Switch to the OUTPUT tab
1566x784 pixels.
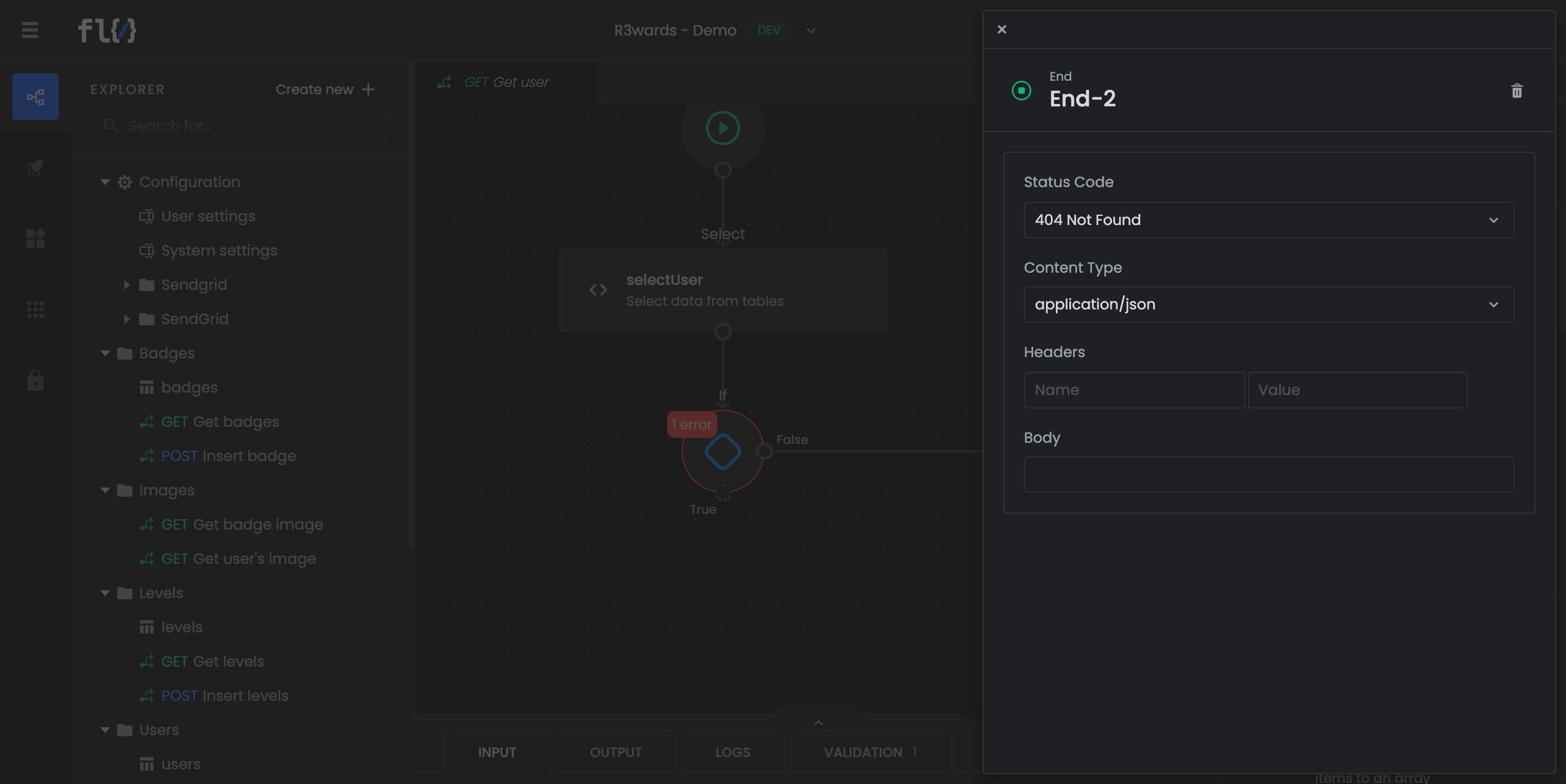point(615,752)
